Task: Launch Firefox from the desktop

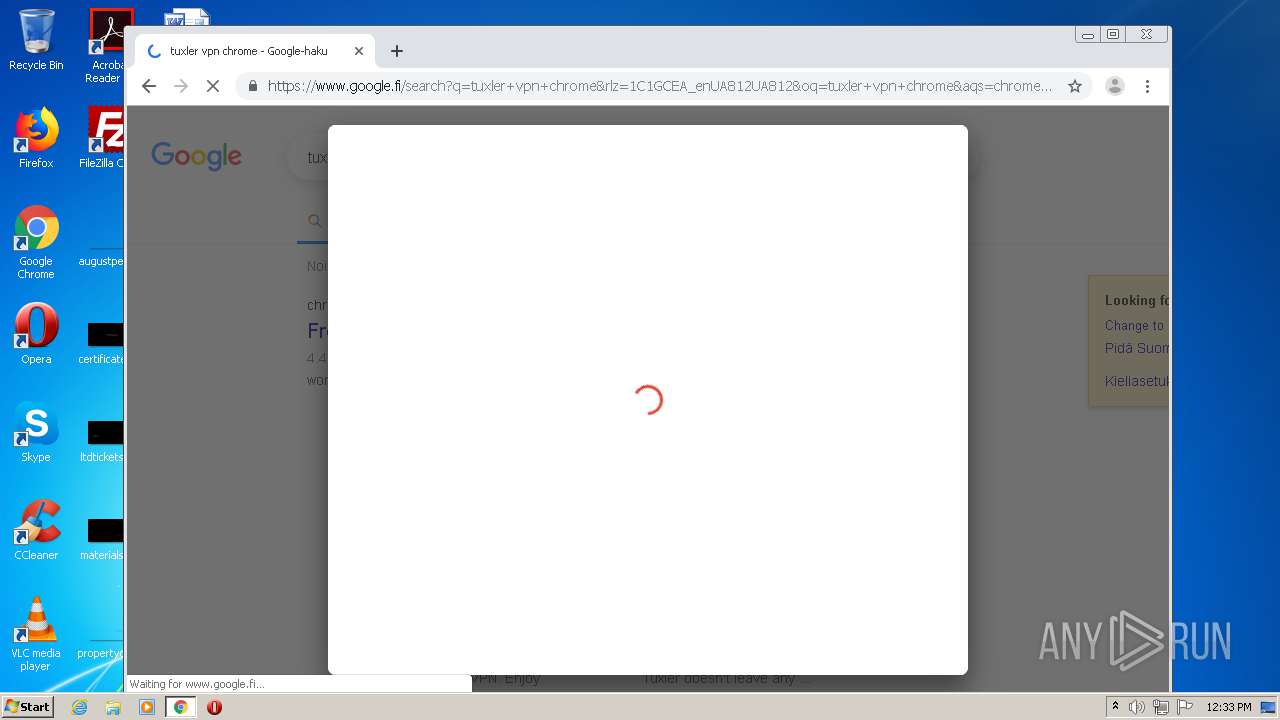Action: (x=36, y=138)
